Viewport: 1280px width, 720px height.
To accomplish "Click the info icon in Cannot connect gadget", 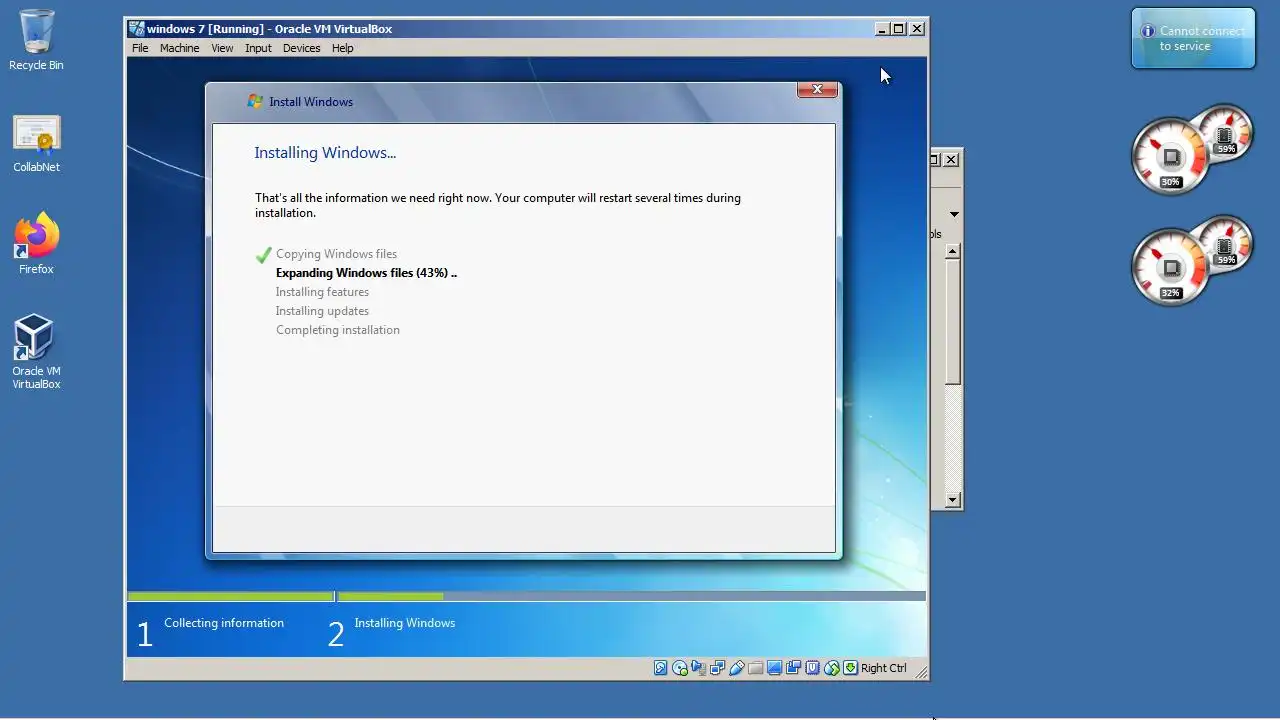I will click(x=1148, y=31).
